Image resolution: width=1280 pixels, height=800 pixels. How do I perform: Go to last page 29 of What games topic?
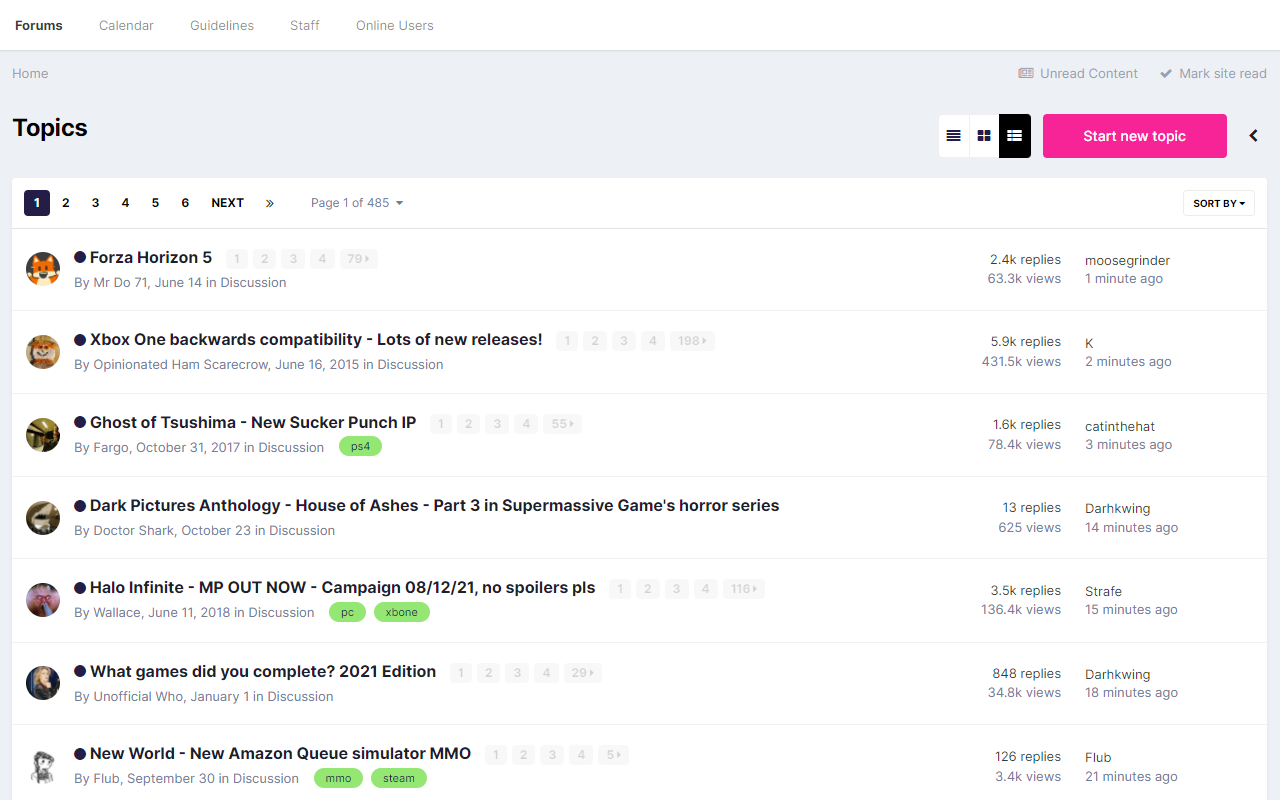[582, 673]
